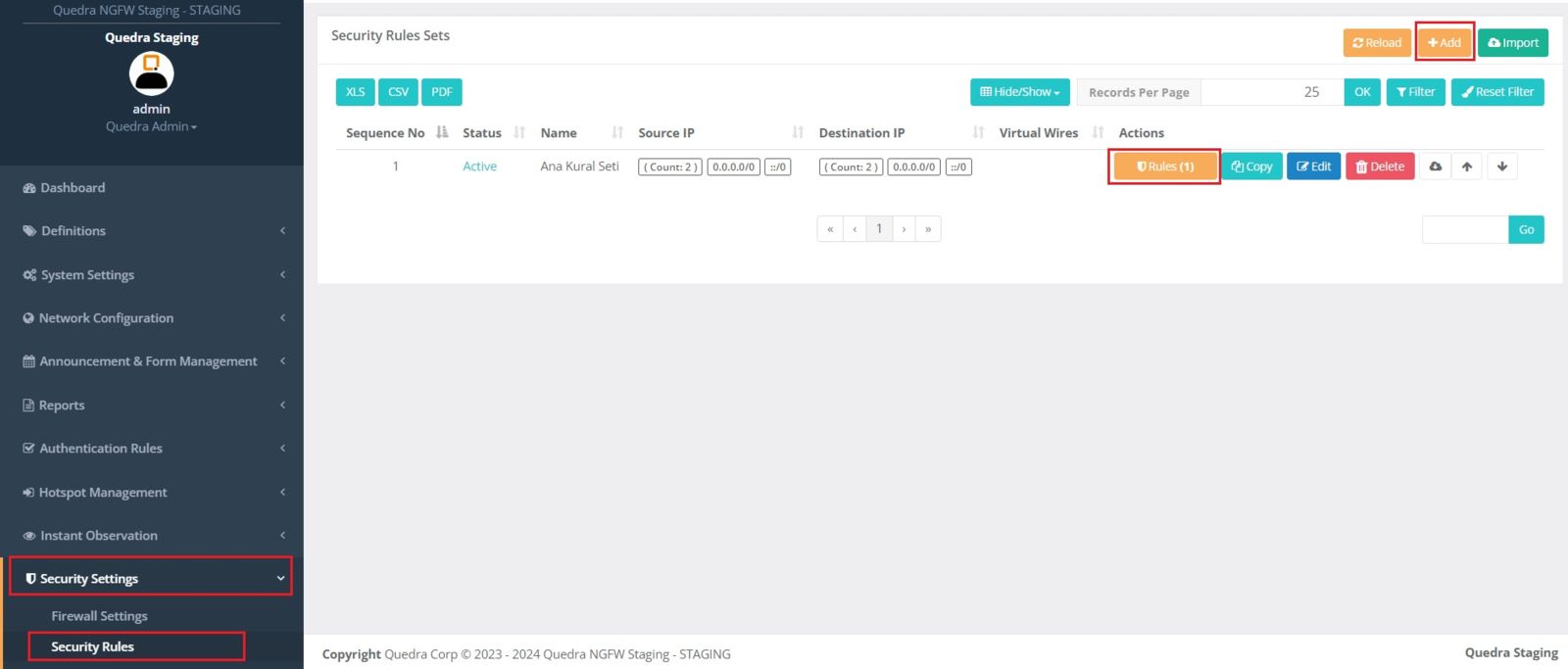The width and height of the screenshot is (1568, 669).
Task: Move rule set up with arrow icon
Action: [x=1467, y=167]
